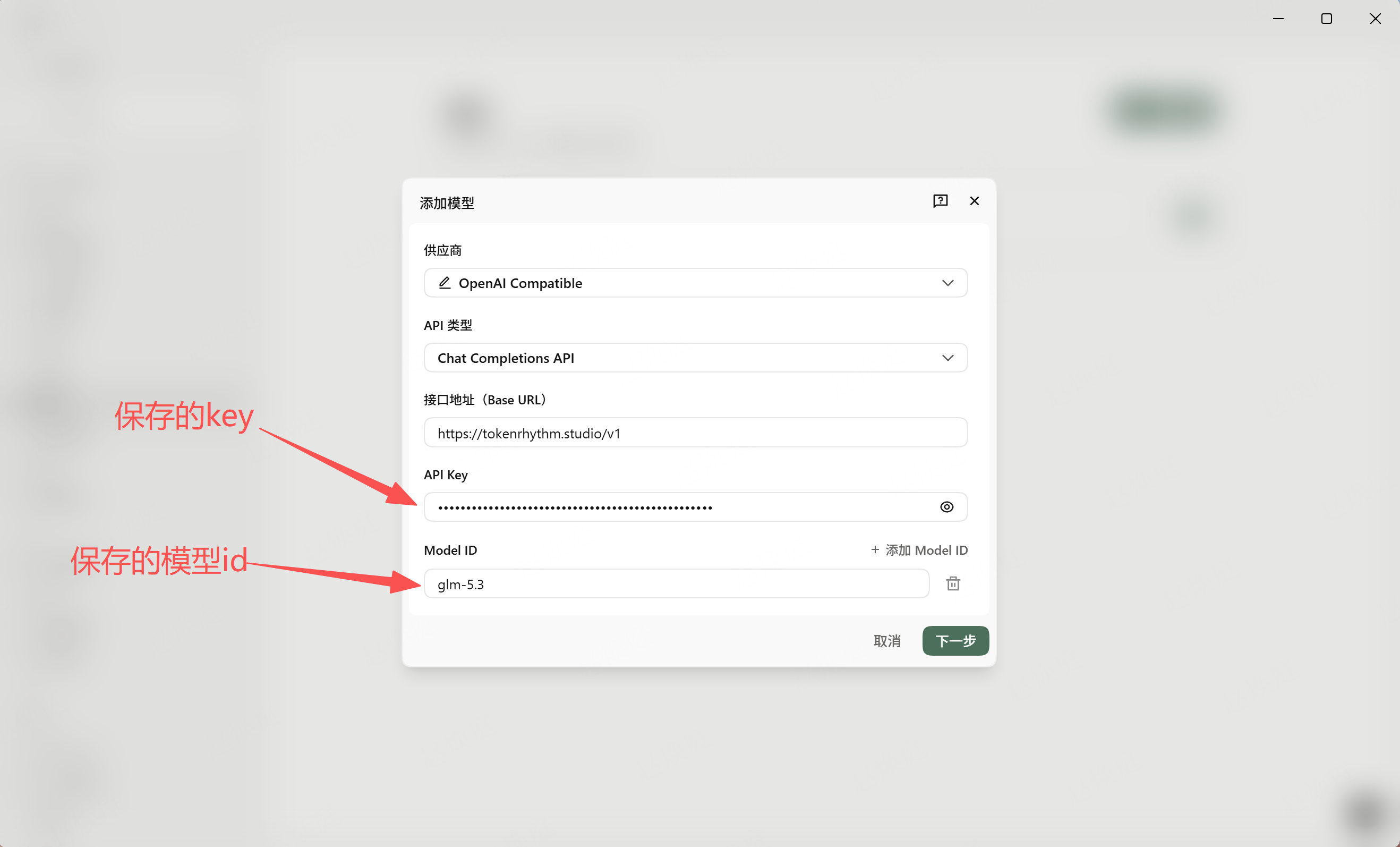This screenshot has height=847, width=1400.
Task: Click the 接口地址（Base URL）label
Action: (486, 400)
